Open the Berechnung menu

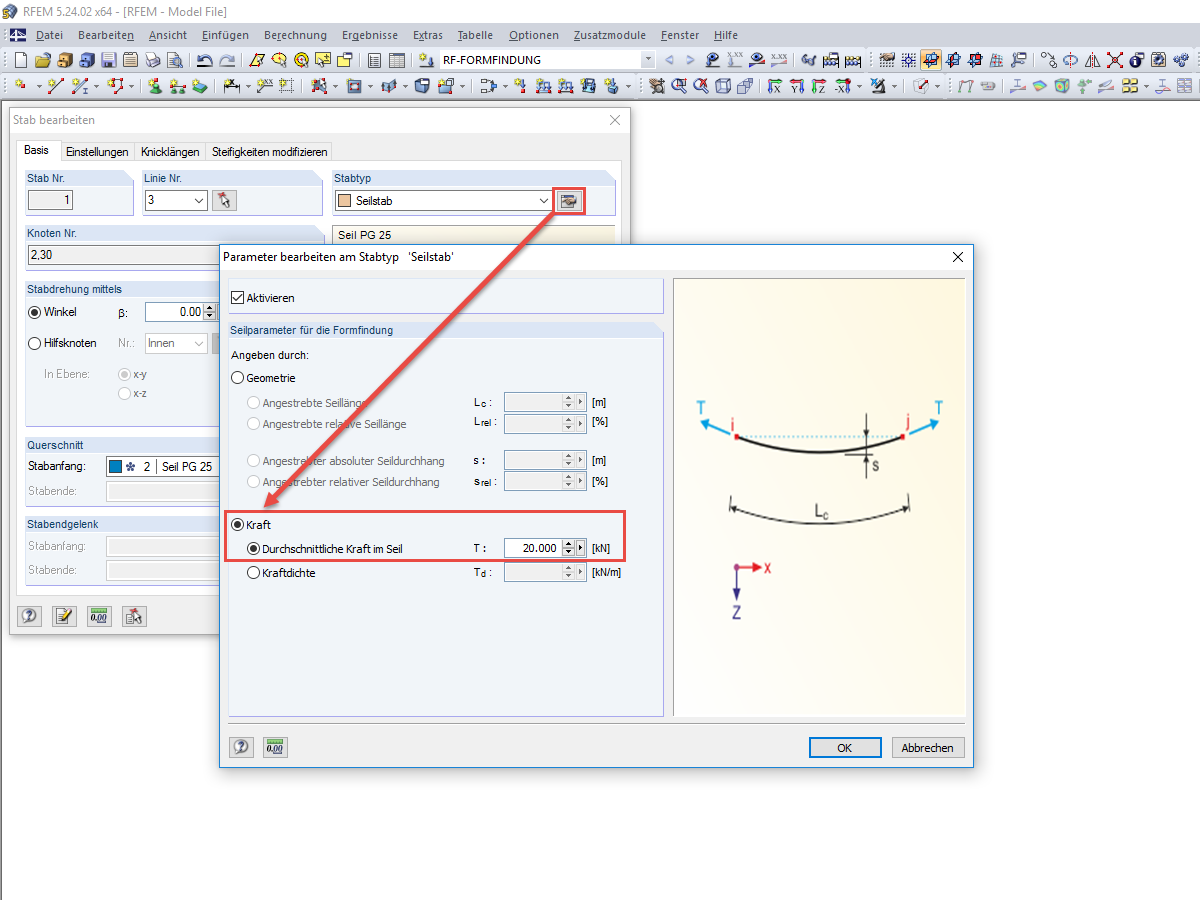(x=295, y=35)
